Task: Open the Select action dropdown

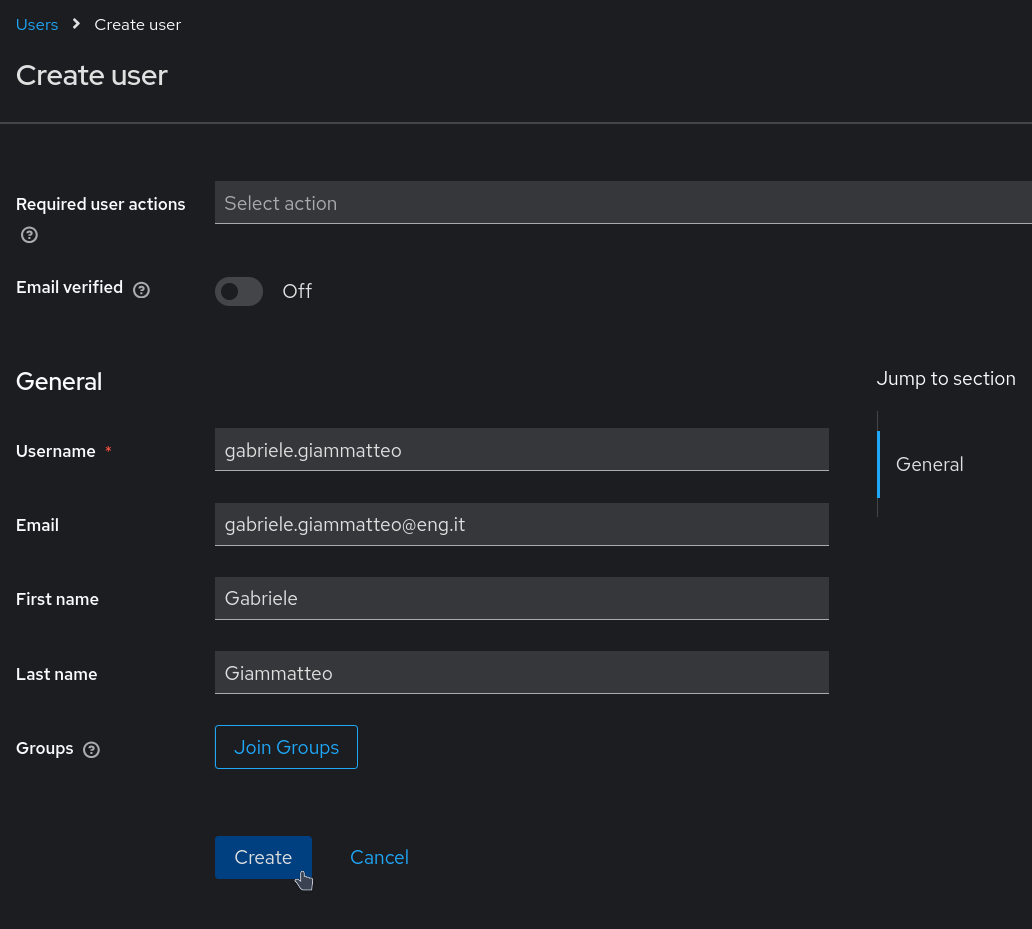Action: pyautogui.click(x=623, y=203)
